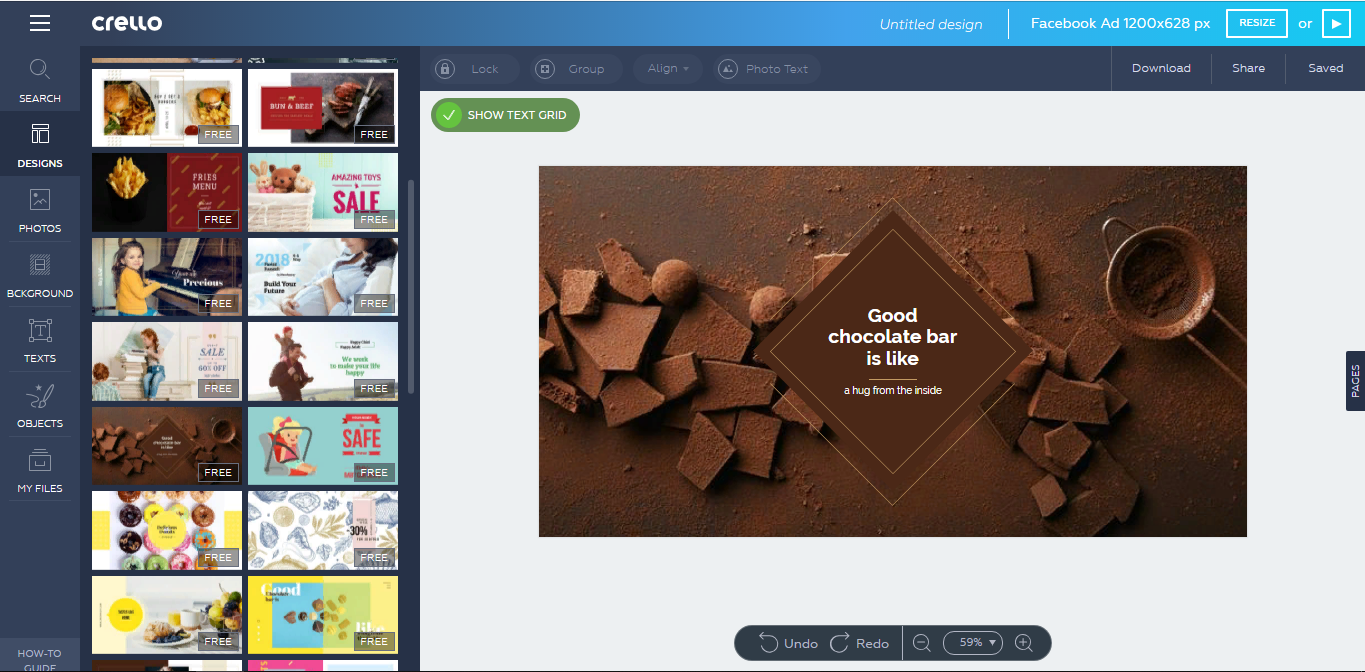Toggle the Show Text Grid checkbox
Screen dimensions: 1365x672
coord(450,115)
